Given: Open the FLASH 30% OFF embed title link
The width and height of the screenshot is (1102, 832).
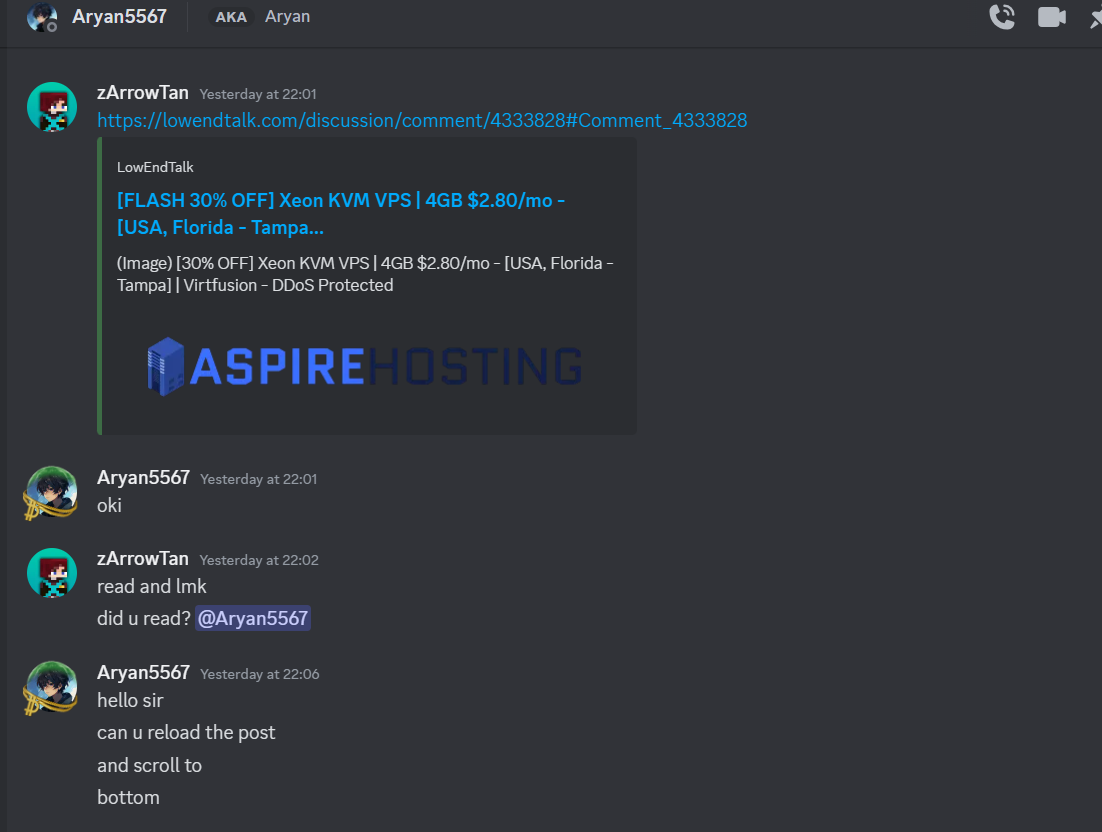Looking at the screenshot, I should click(x=341, y=214).
